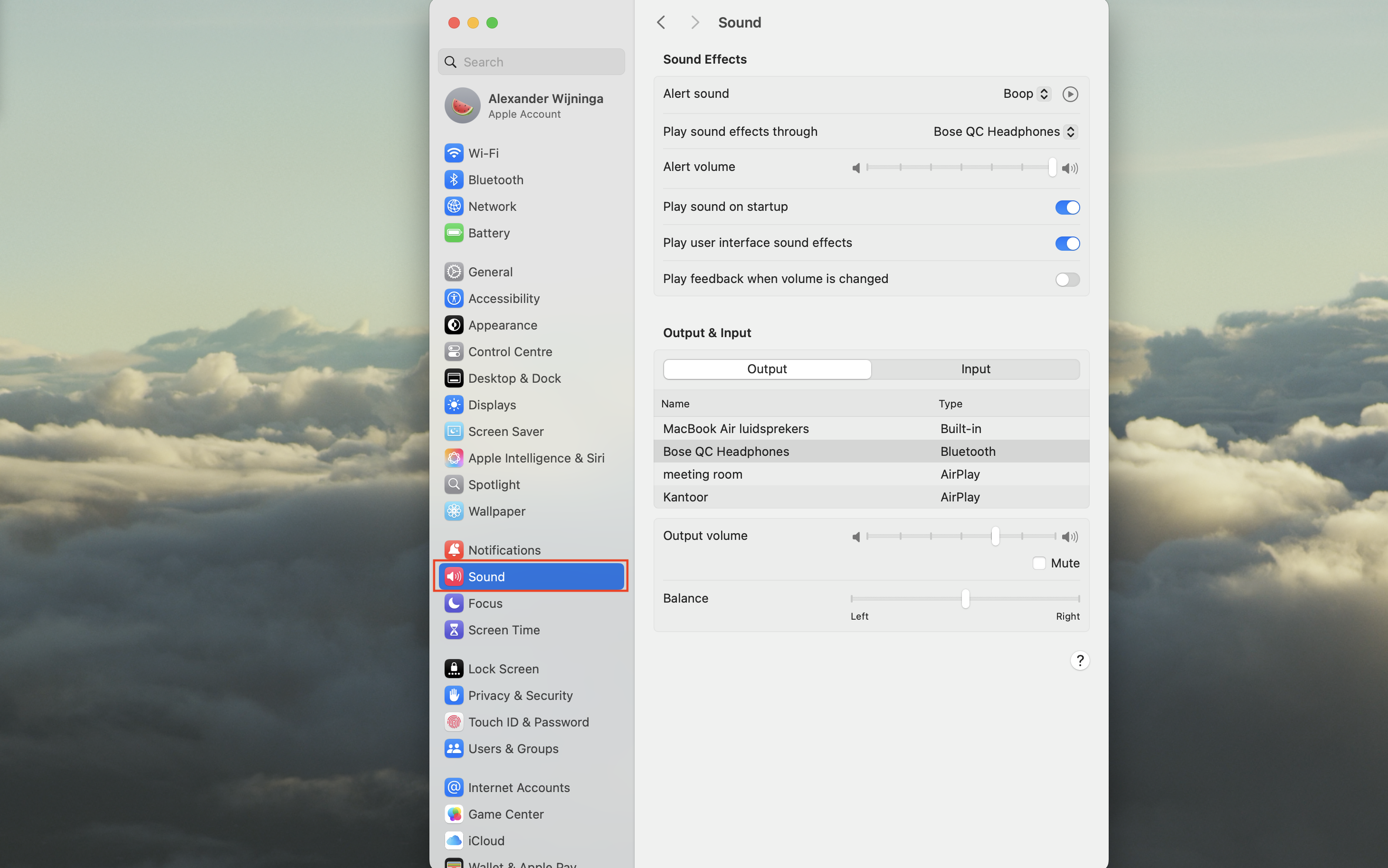Open Touch ID & Password settings

[x=528, y=722]
